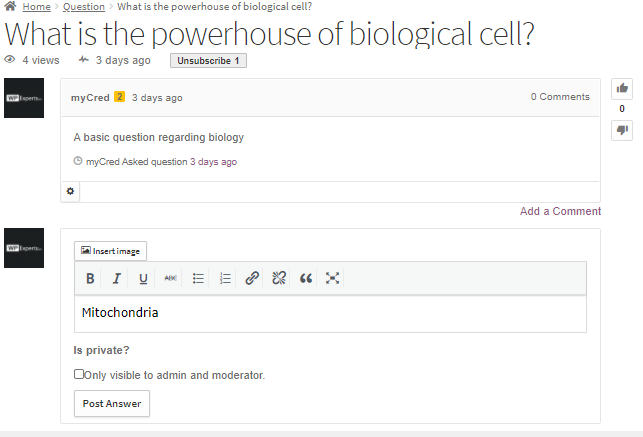Toggle fullscreen editor mode

(x=333, y=278)
